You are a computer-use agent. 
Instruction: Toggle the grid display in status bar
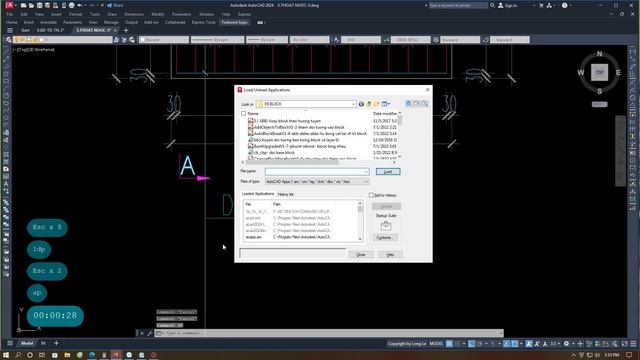(449, 344)
